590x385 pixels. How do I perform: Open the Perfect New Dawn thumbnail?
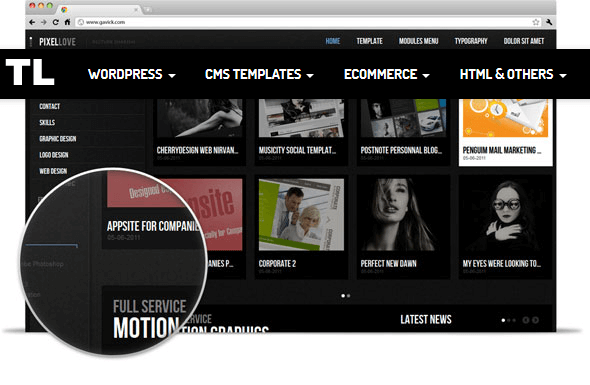[x=403, y=215]
